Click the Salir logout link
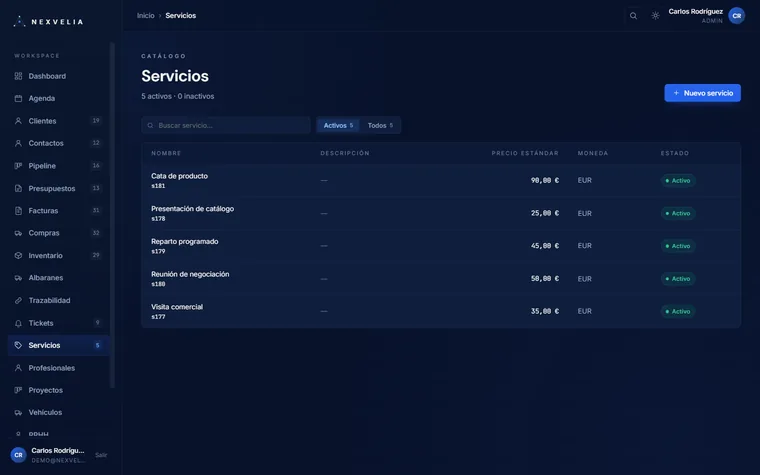 click(101, 455)
